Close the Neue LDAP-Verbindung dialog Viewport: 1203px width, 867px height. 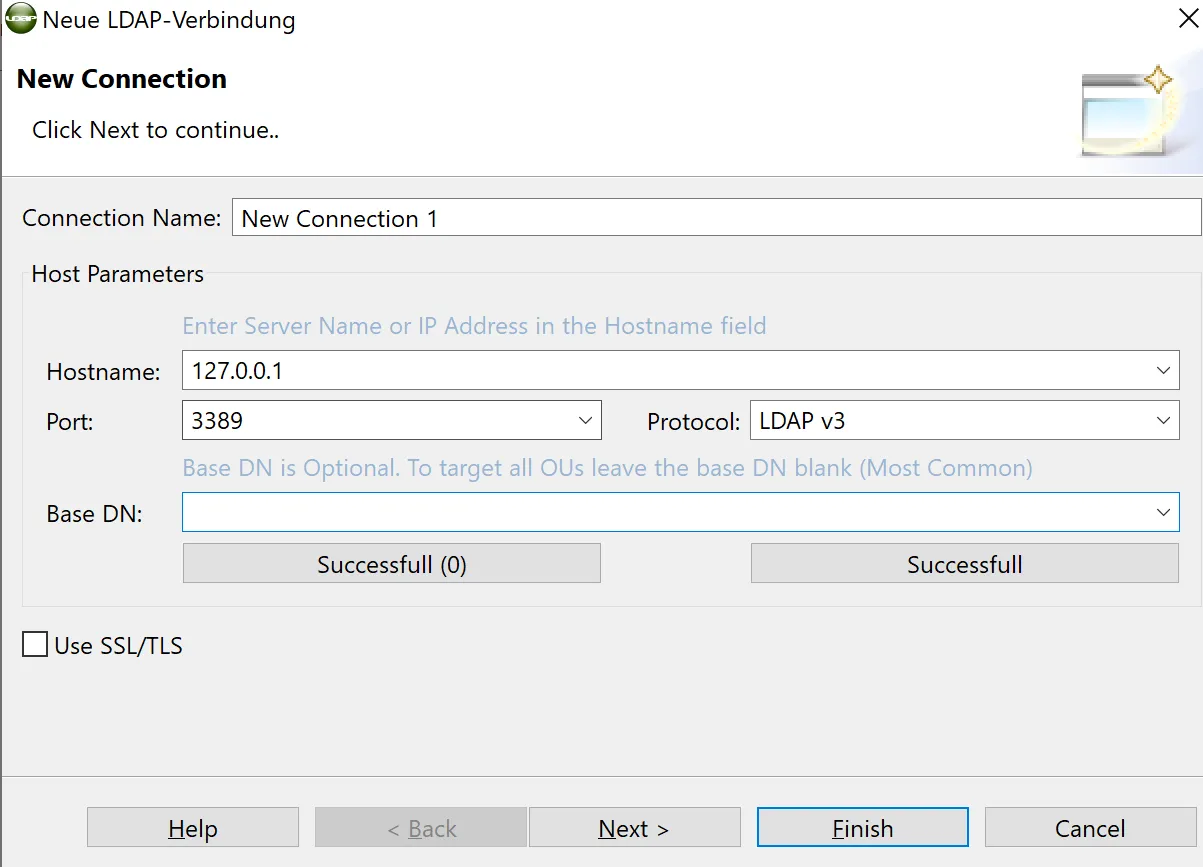[x=1188, y=18]
